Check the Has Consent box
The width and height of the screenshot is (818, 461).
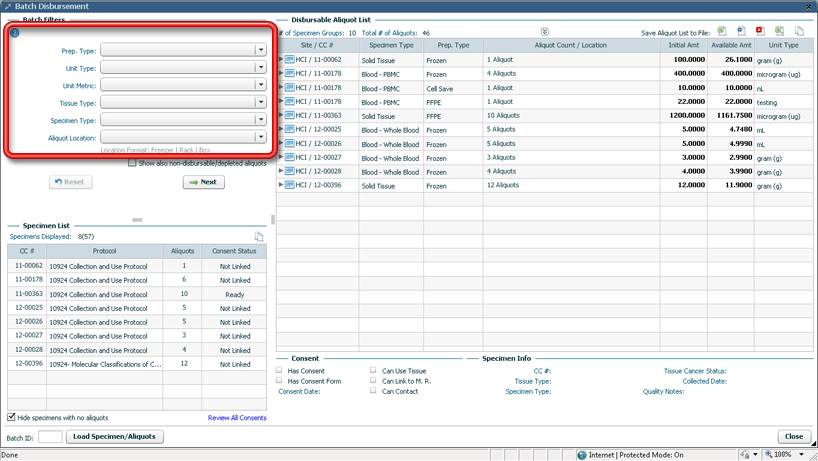[279, 370]
